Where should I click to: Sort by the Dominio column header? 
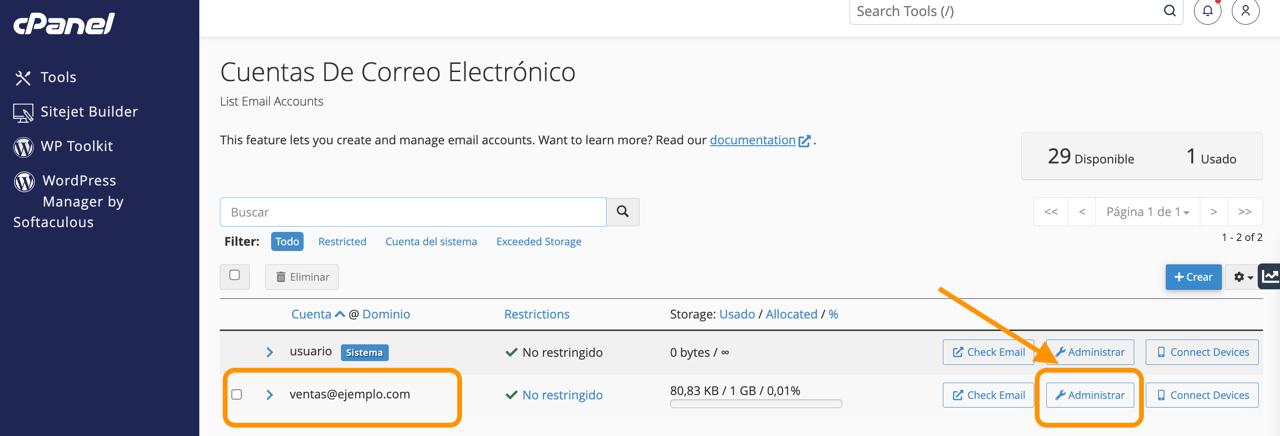point(386,314)
